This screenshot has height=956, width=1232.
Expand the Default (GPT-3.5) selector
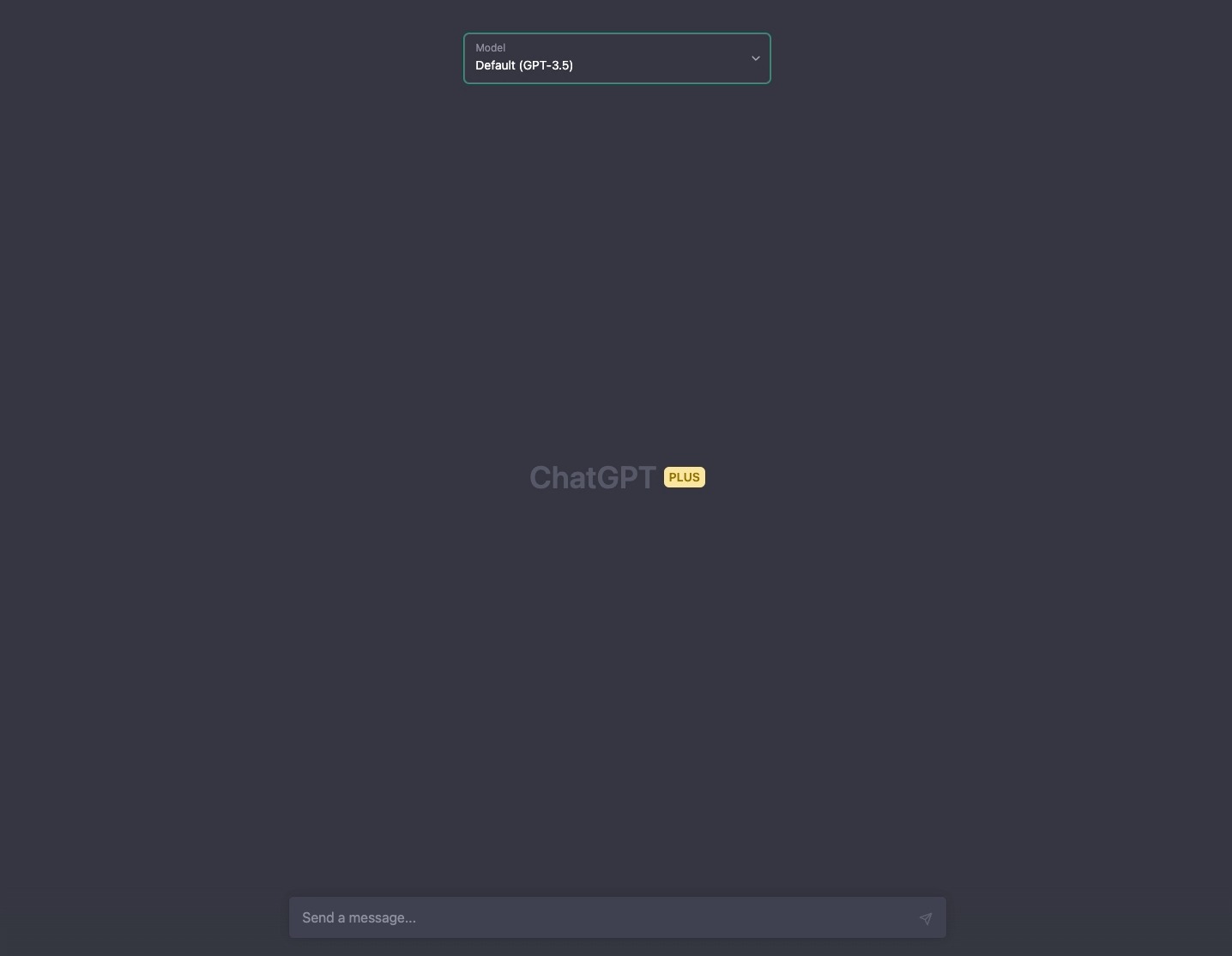(617, 58)
